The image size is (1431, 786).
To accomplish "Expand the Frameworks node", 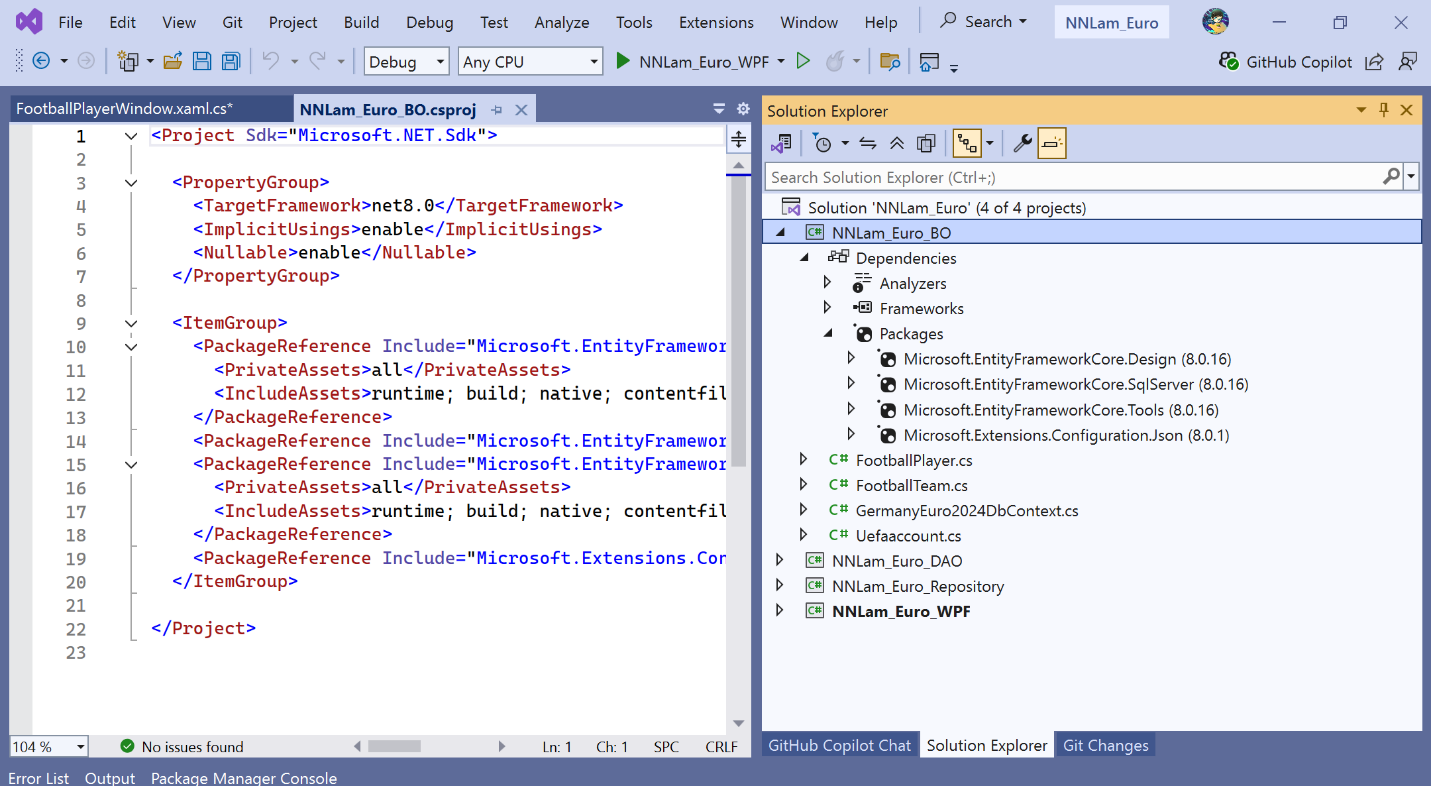I will click(827, 308).
